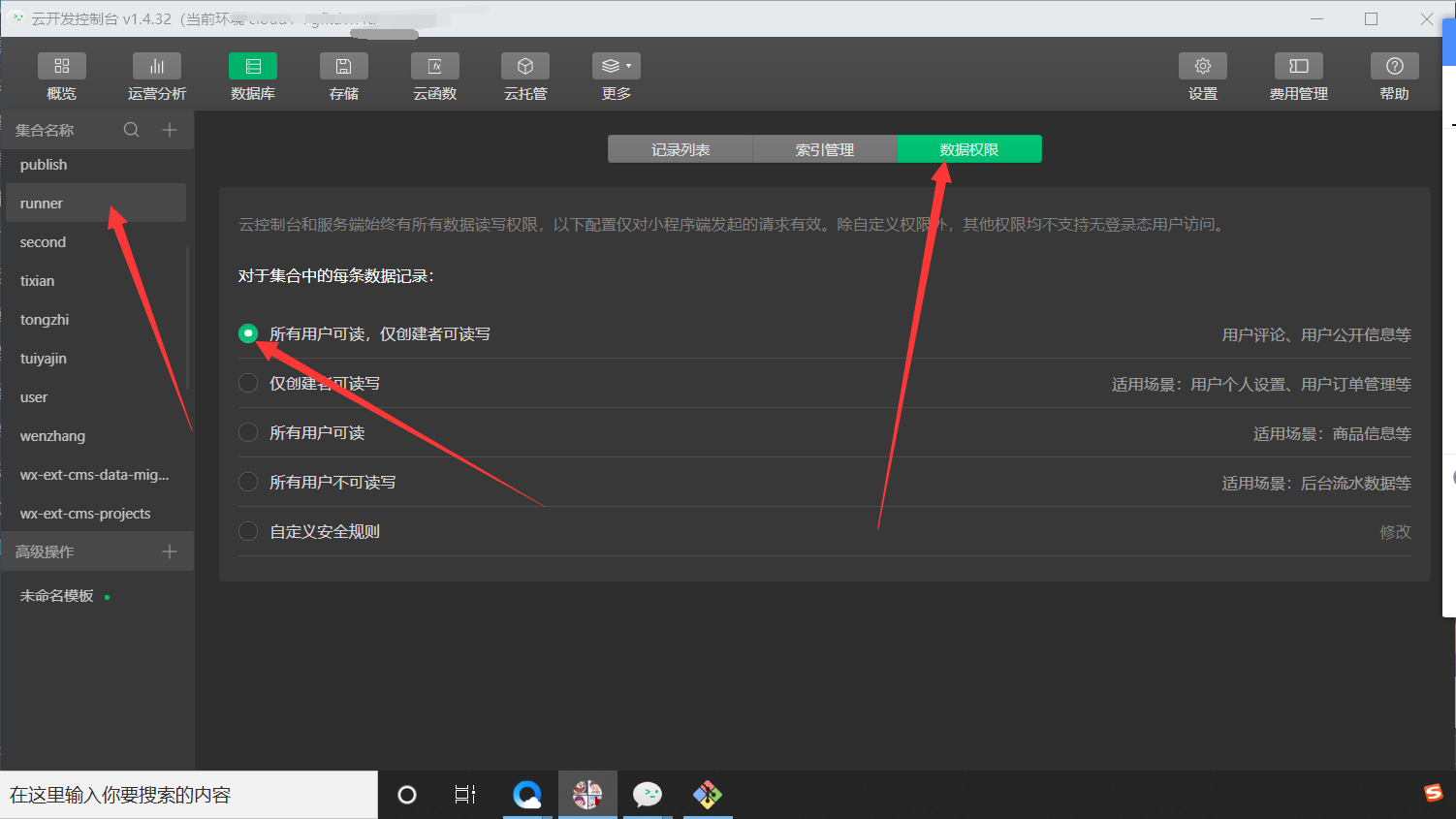Image resolution: width=1456 pixels, height=819 pixels.
Task: Select 仅创建者可读写 radio option
Action: (x=248, y=383)
